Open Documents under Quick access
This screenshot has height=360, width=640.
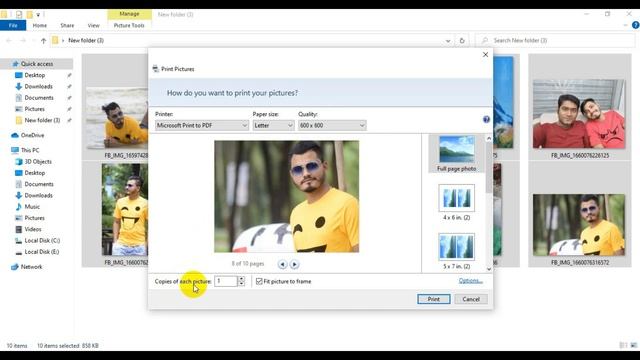39,98
